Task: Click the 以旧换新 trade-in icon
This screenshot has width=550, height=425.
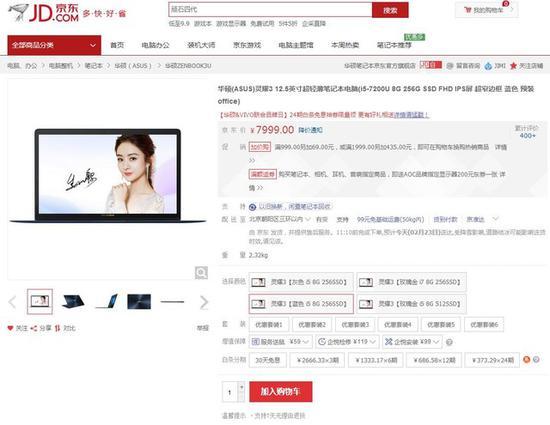Action: tap(252, 207)
